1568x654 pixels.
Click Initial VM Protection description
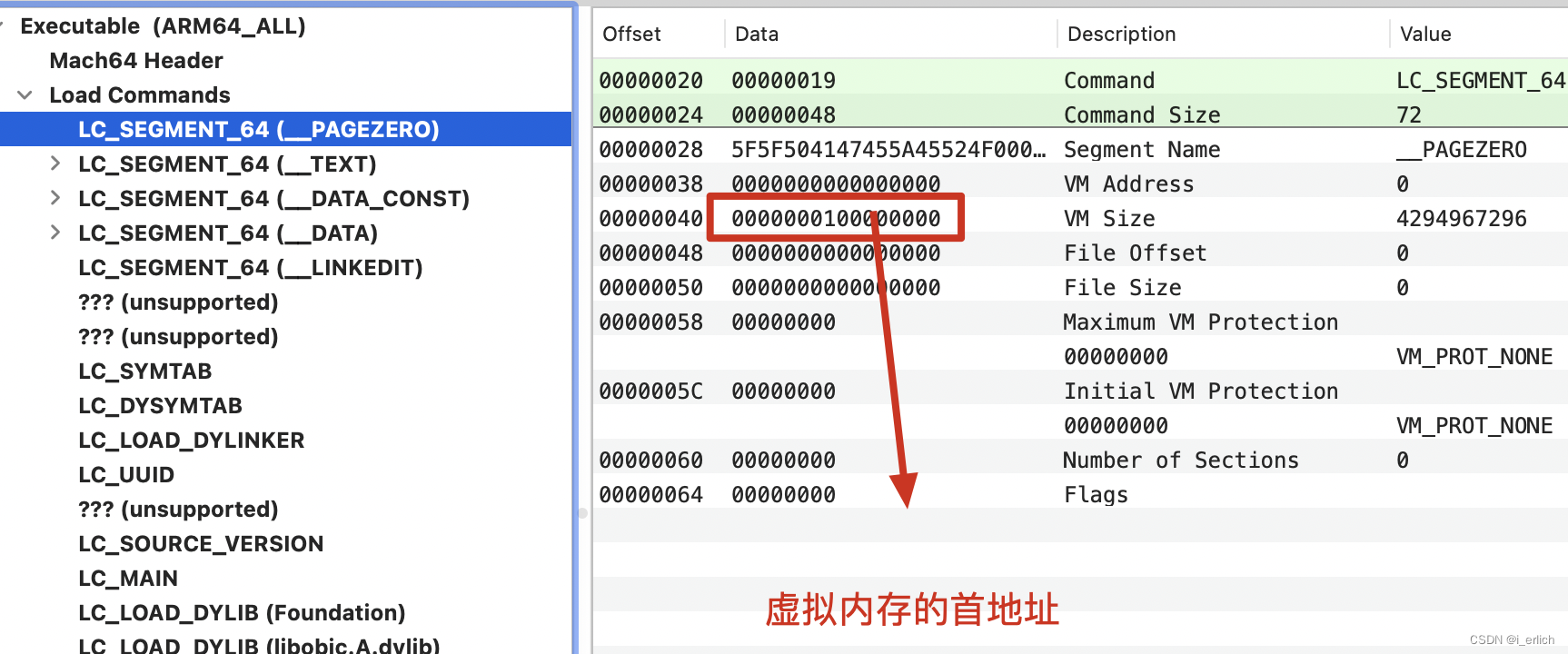[1201, 391]
